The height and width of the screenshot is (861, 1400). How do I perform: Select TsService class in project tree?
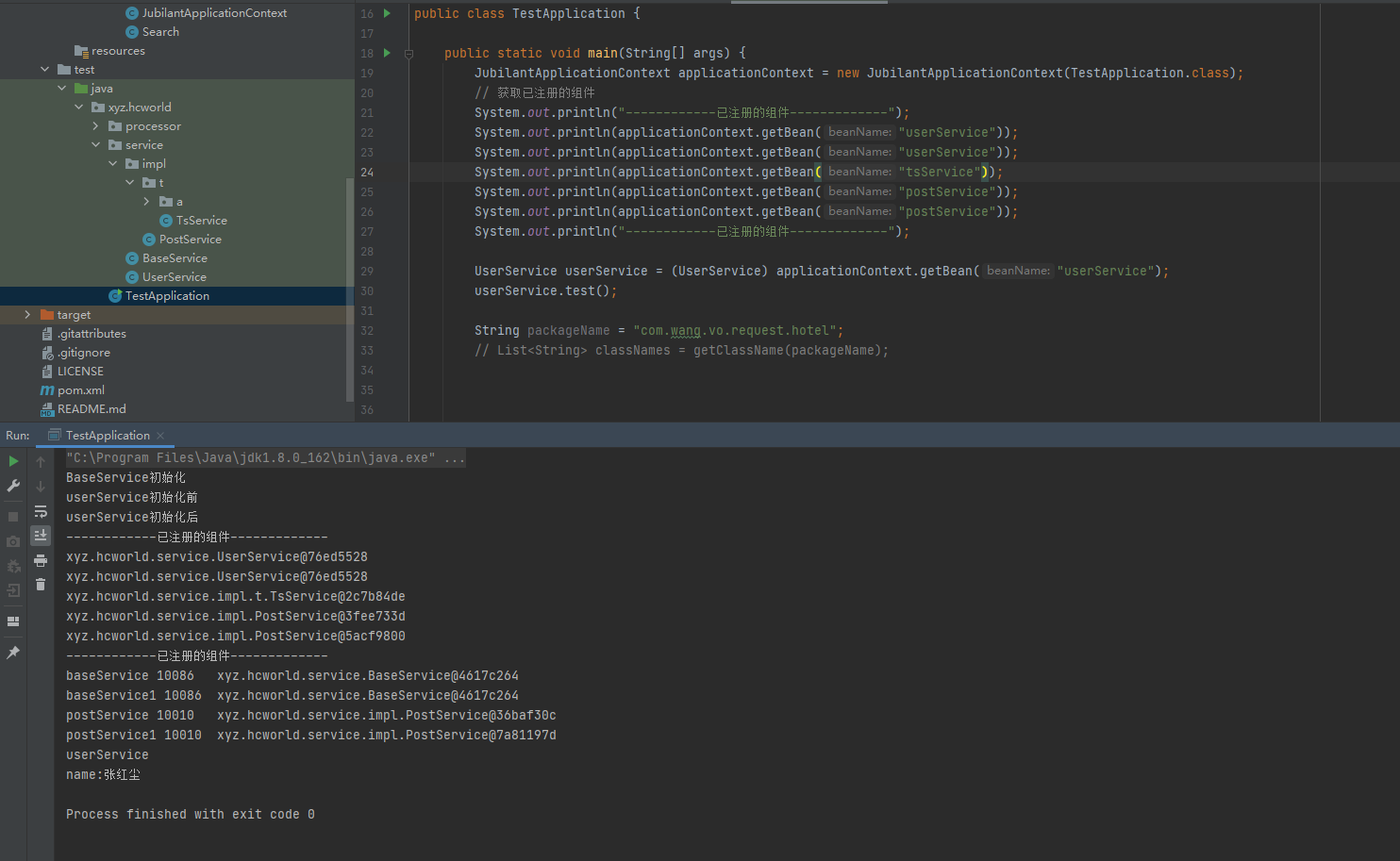201,221
